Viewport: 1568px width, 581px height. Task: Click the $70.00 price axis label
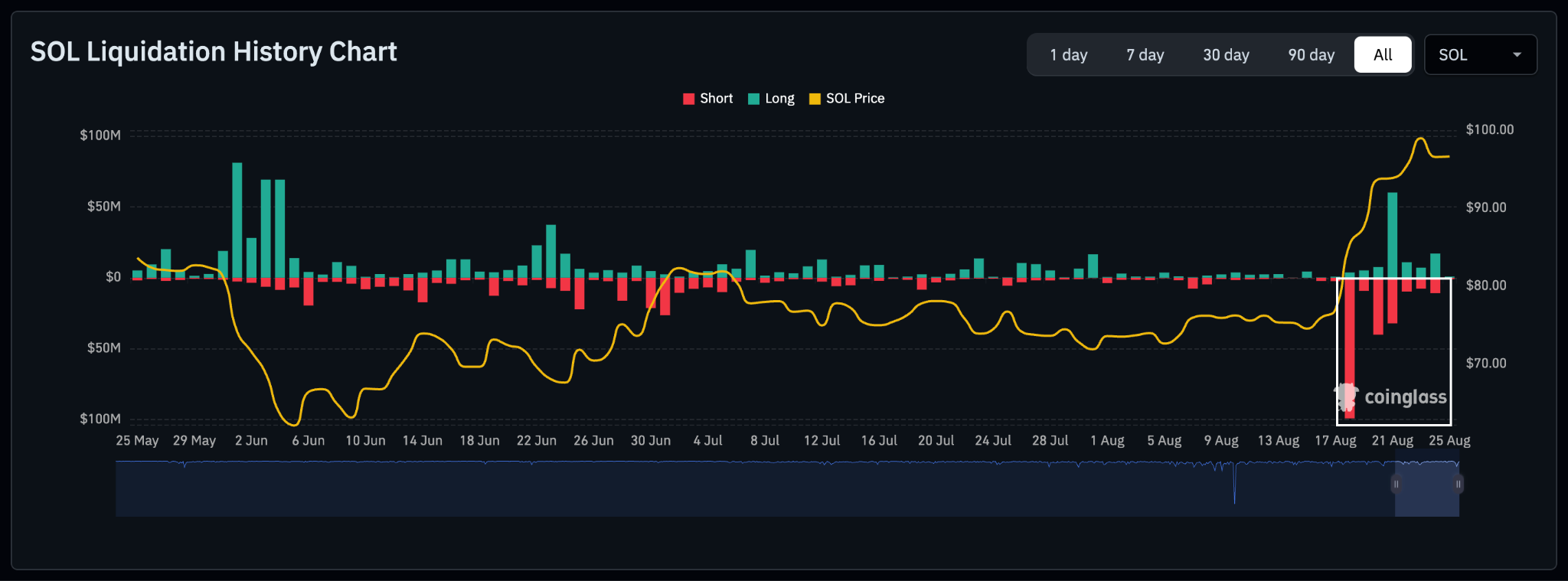tap(1486, 363)
